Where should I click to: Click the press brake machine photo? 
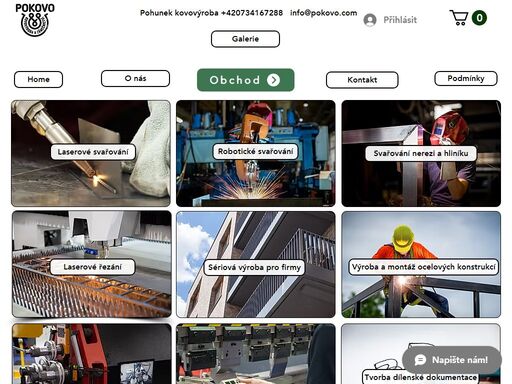(x=256, y=354)
